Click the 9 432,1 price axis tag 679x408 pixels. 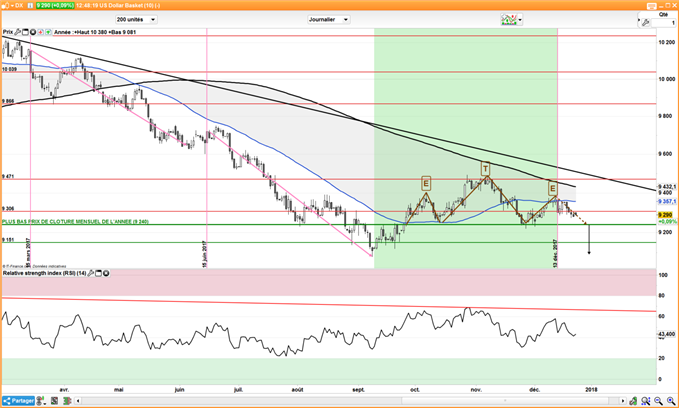667,187
